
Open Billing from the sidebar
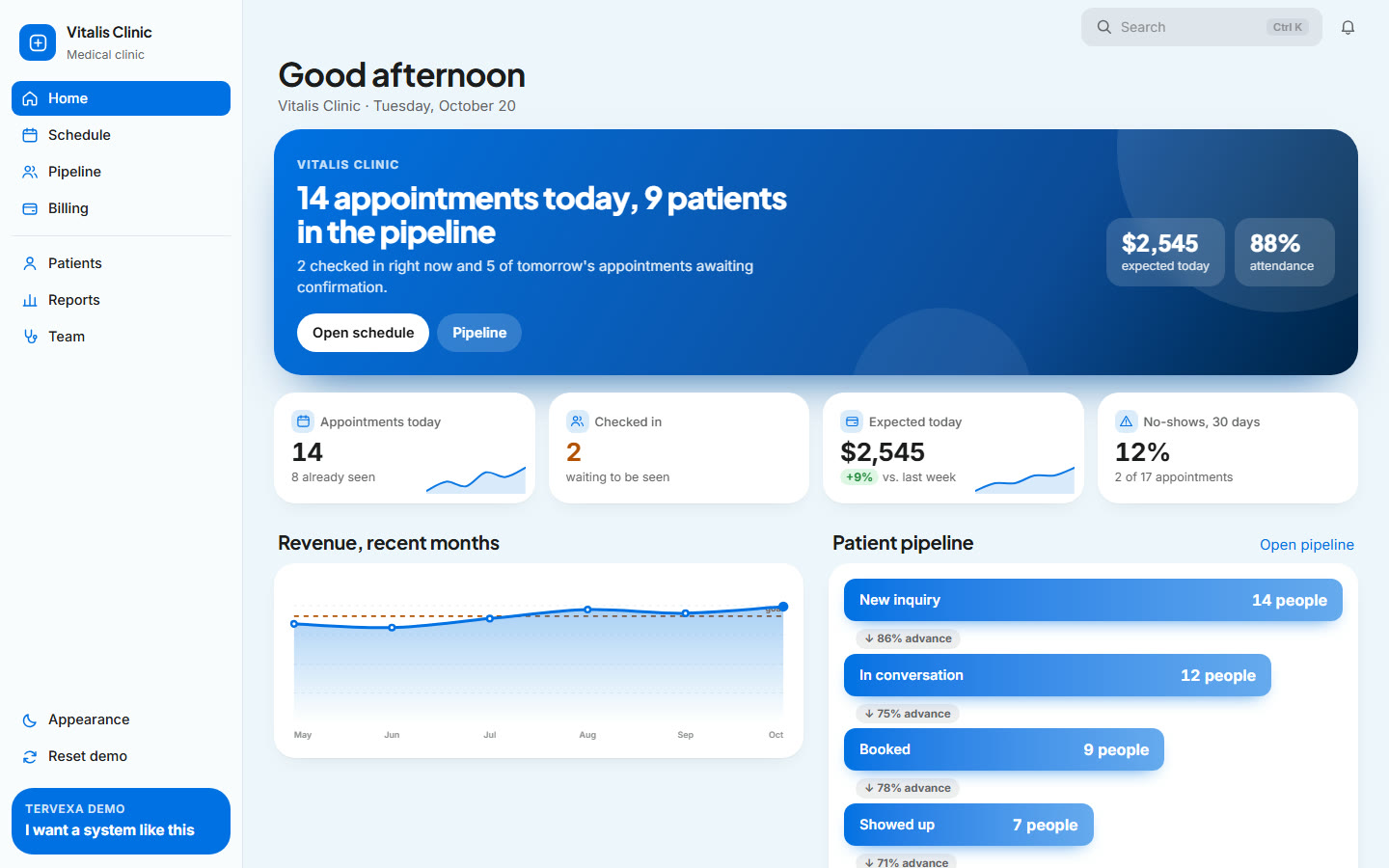pos(121,208)
